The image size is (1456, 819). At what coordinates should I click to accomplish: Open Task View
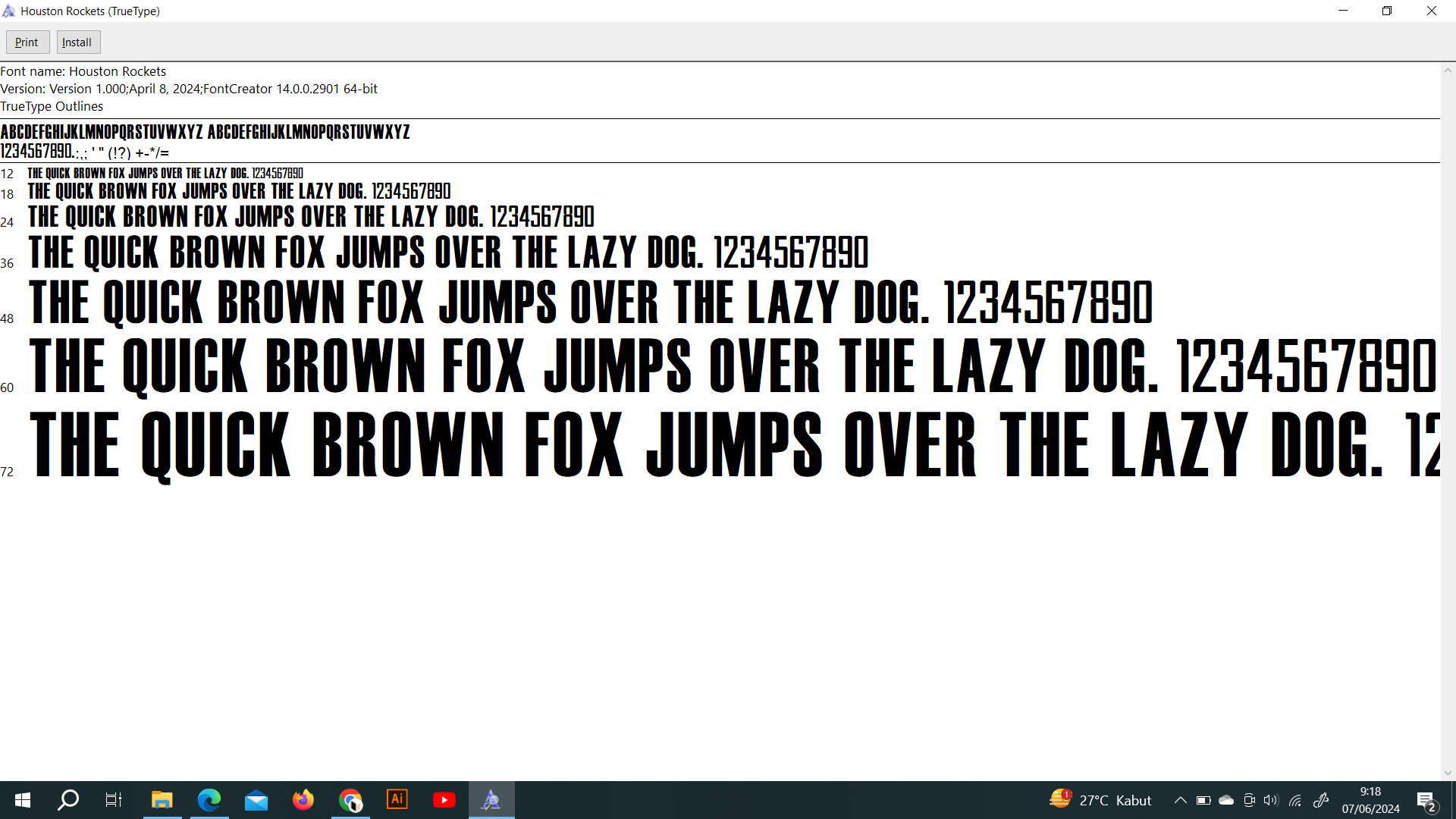(114, 800)
